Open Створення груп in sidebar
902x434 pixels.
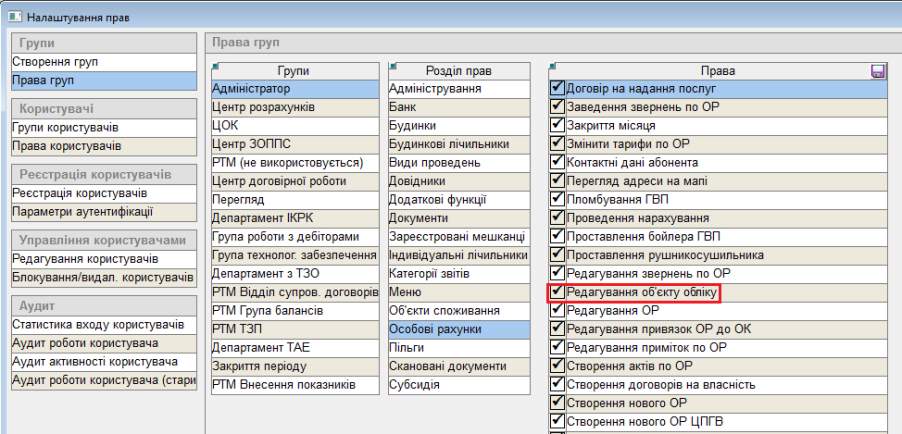coord(100,62)
